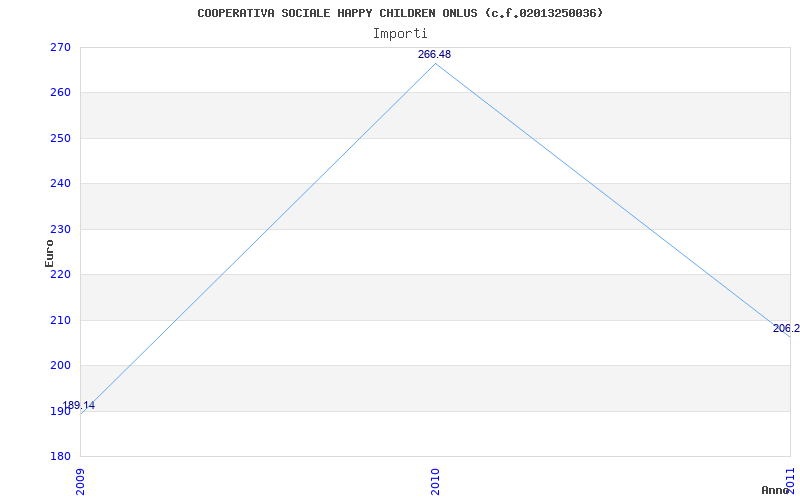Click the 260 y-axis value
Image resolution: width=800 pixels, height=500 pixels.
[60, 93]
